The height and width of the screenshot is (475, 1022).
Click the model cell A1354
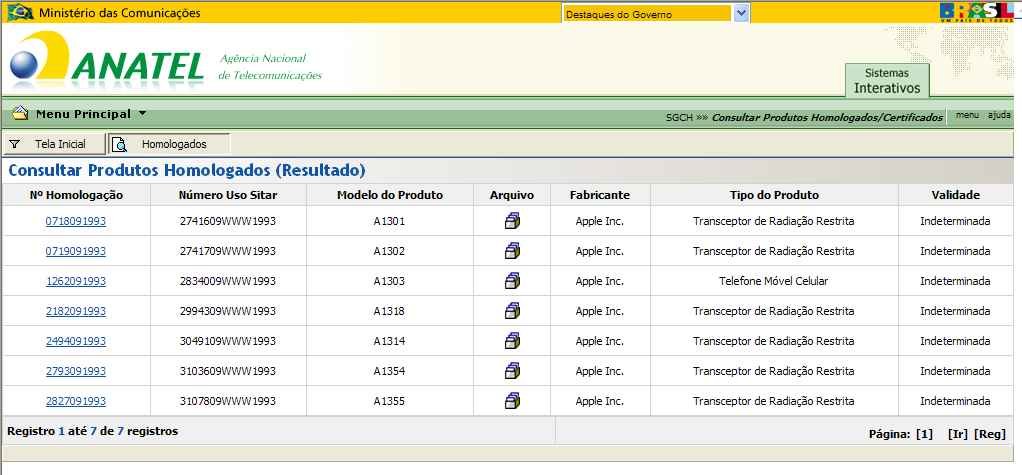[389, 371]
